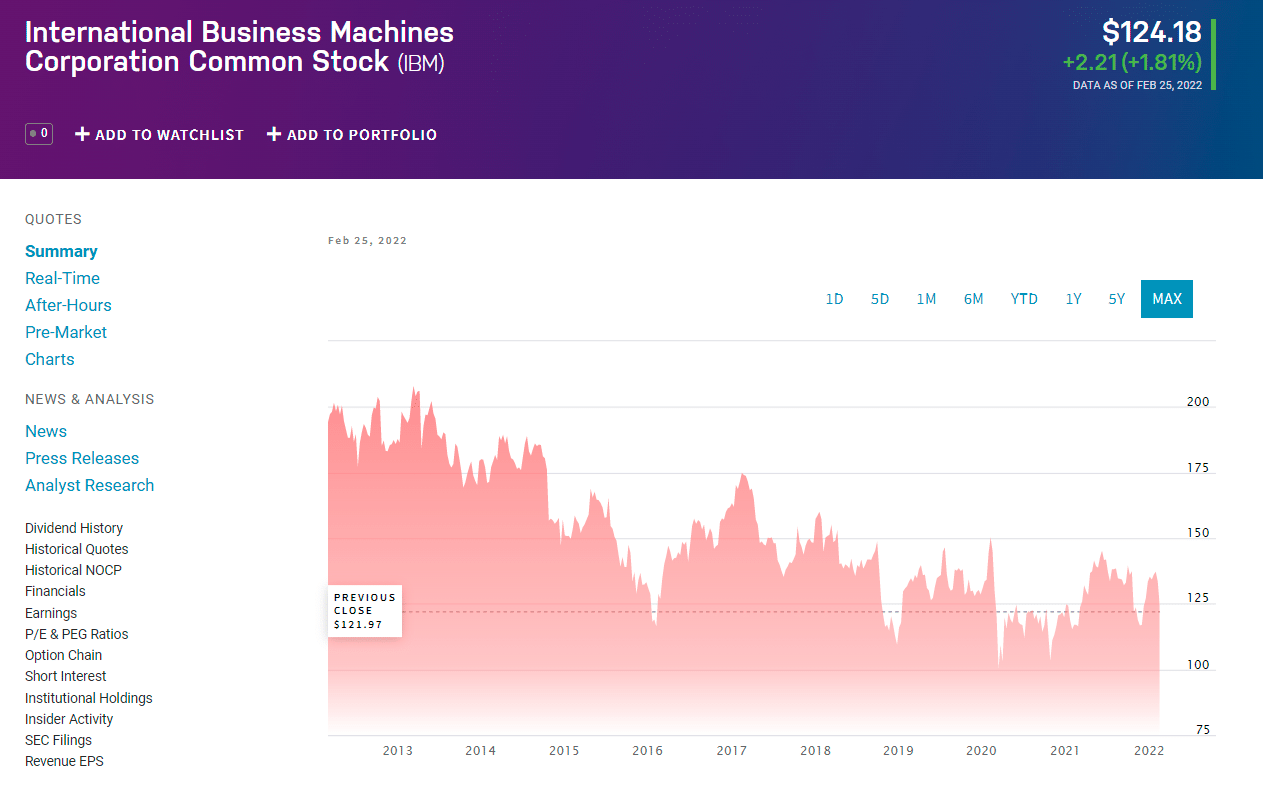
Task: Open the Option Chain
Action: pos(64,655)
